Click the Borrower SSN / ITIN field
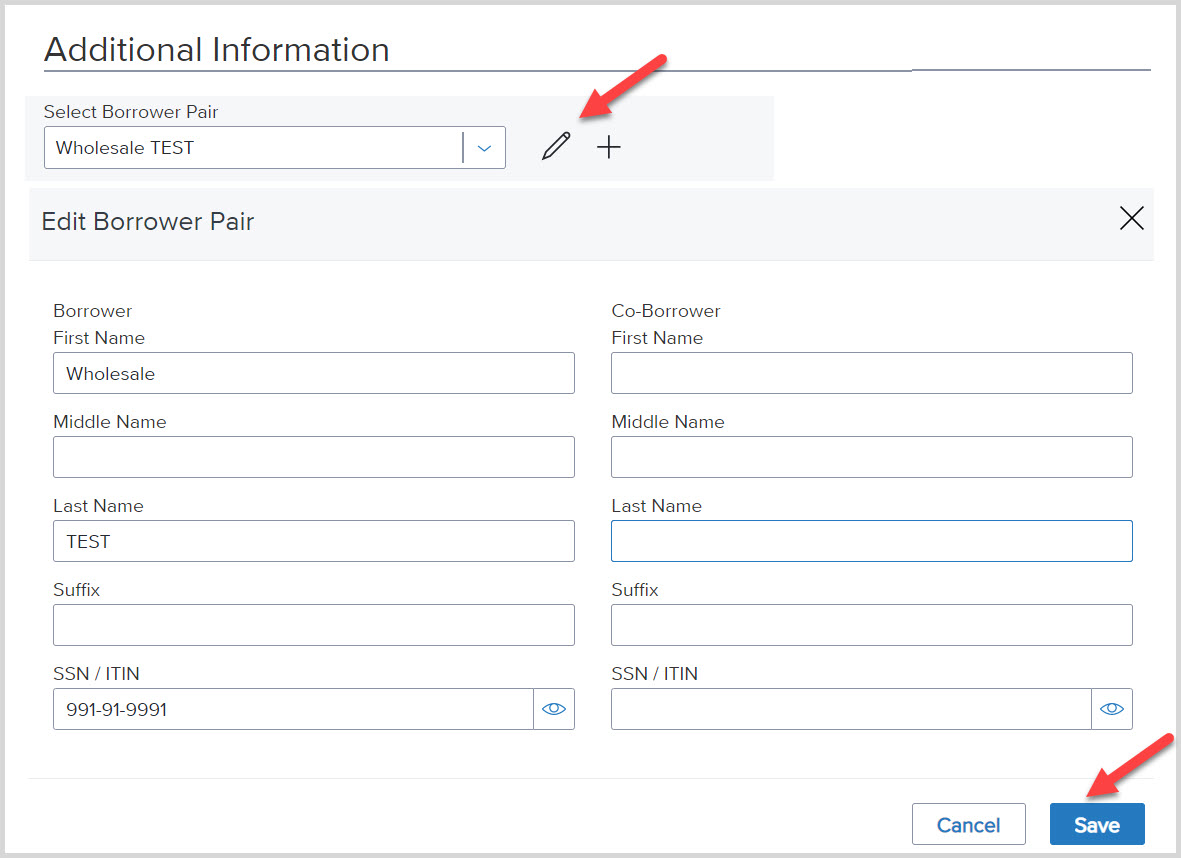This screenshot has width=1181, height=858. coord(292,709)
